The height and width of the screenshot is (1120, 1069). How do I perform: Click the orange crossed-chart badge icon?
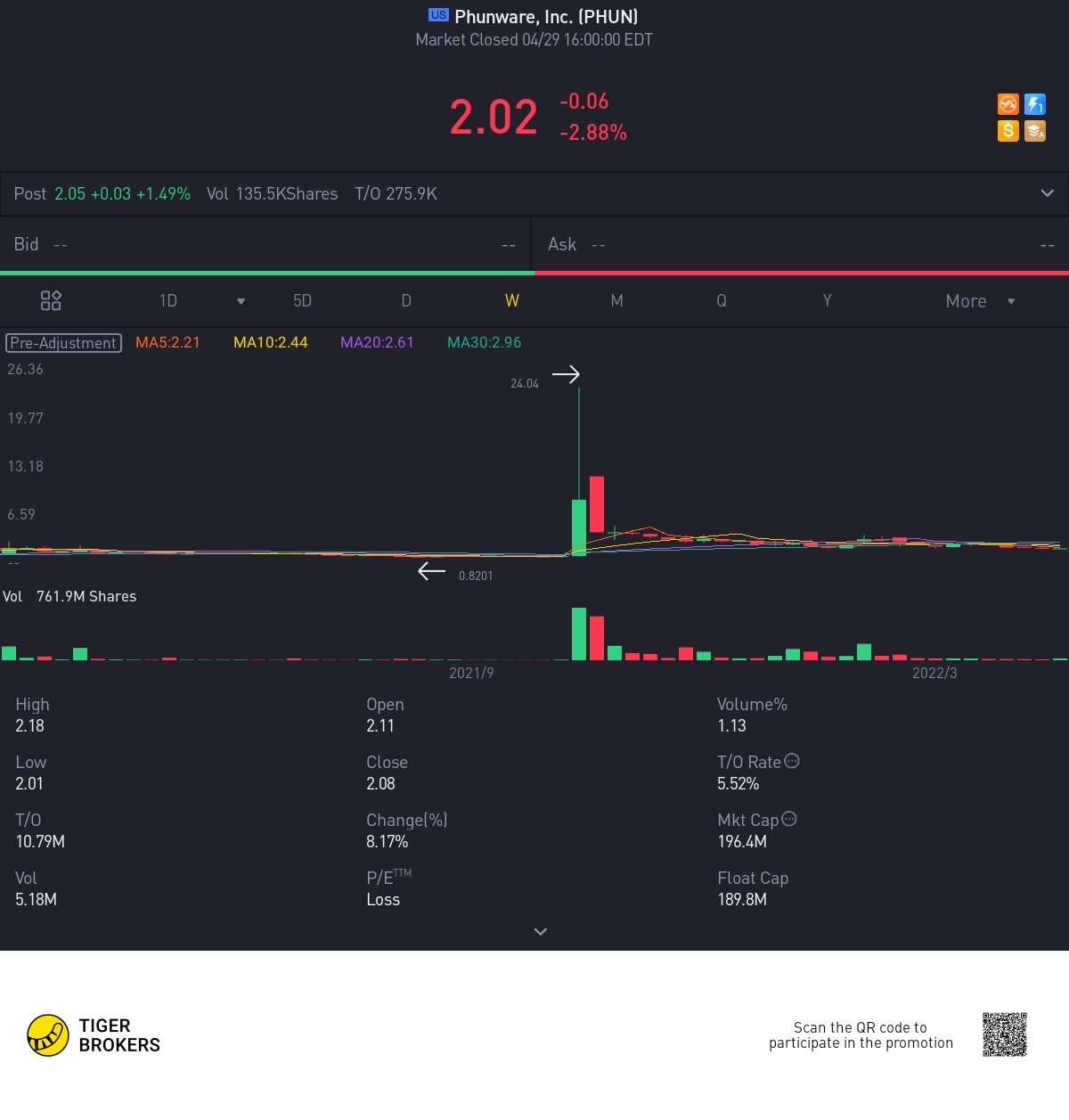click(1008, 104)
